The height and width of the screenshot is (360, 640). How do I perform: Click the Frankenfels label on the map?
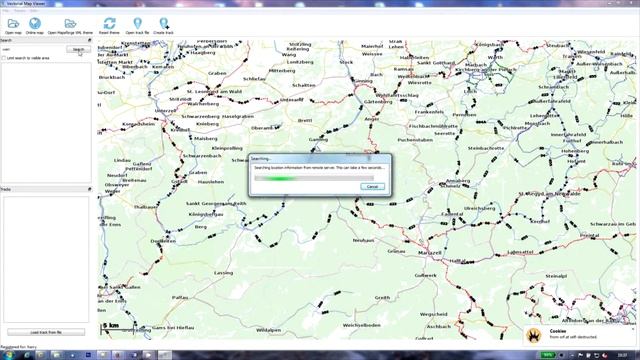tap(429, 112)
